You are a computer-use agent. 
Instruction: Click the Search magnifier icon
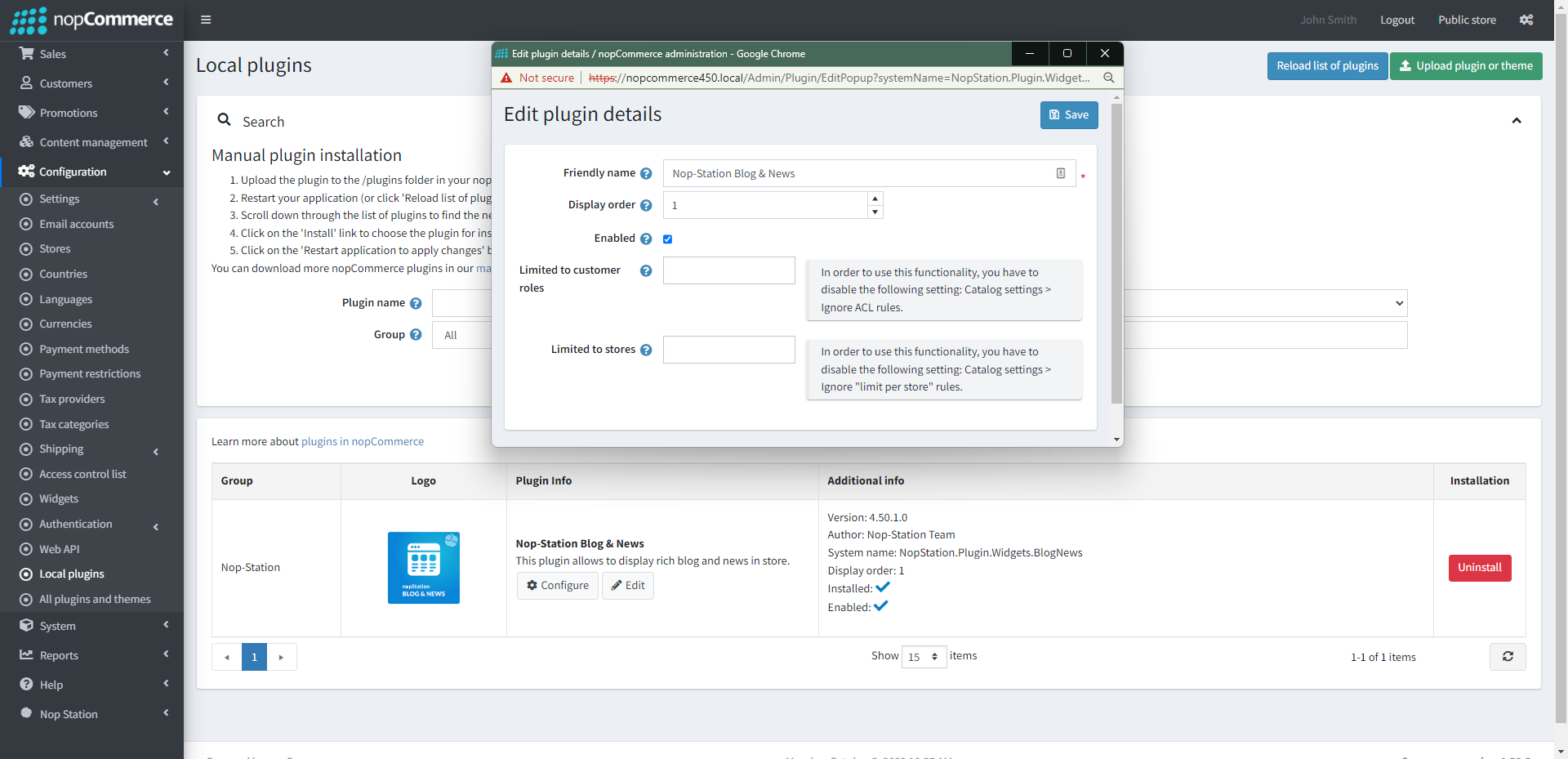(x=224, y=120)
